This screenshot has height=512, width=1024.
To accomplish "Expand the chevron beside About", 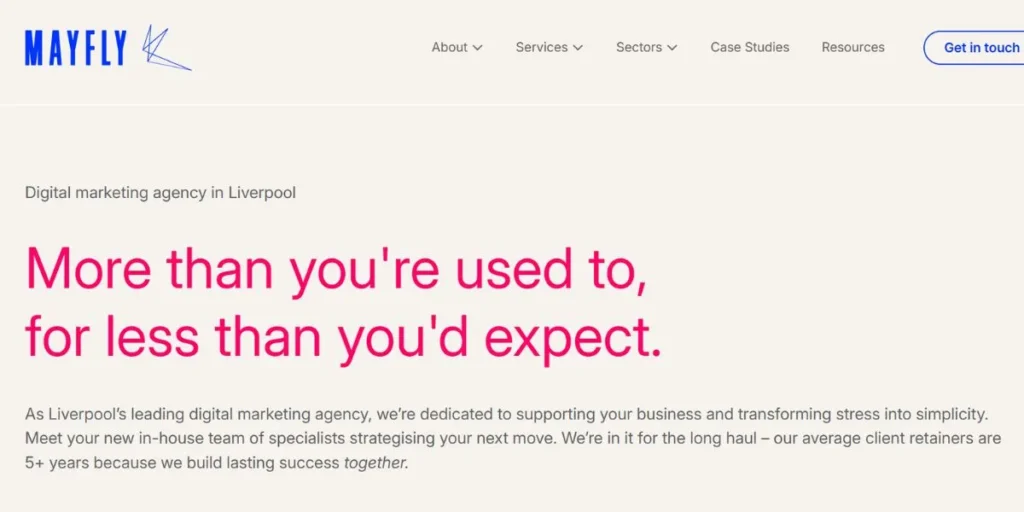I will tap(478, 47).
